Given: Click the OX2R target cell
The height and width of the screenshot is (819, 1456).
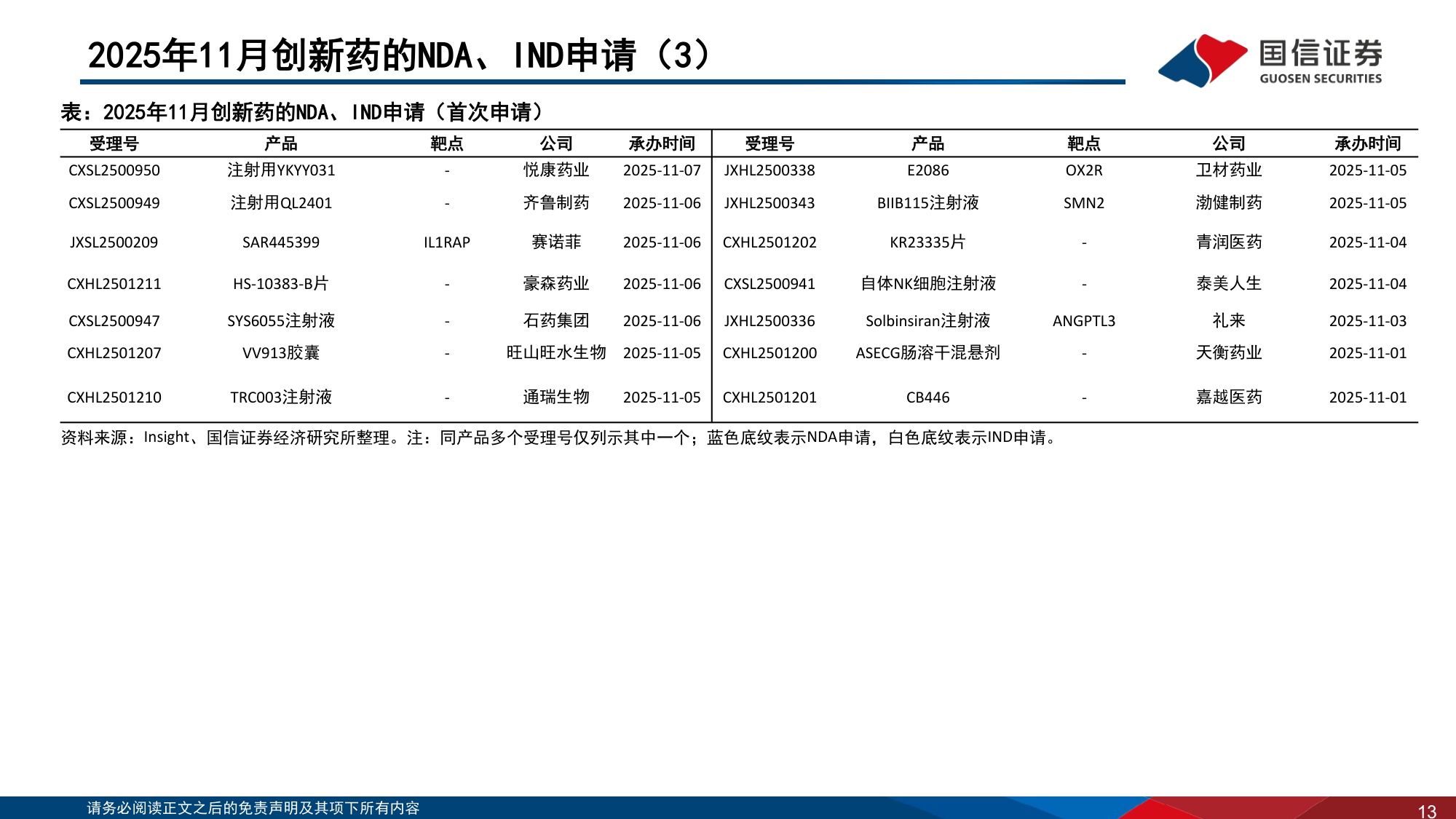Looking at the screenshot, I should pos(1083,171).
